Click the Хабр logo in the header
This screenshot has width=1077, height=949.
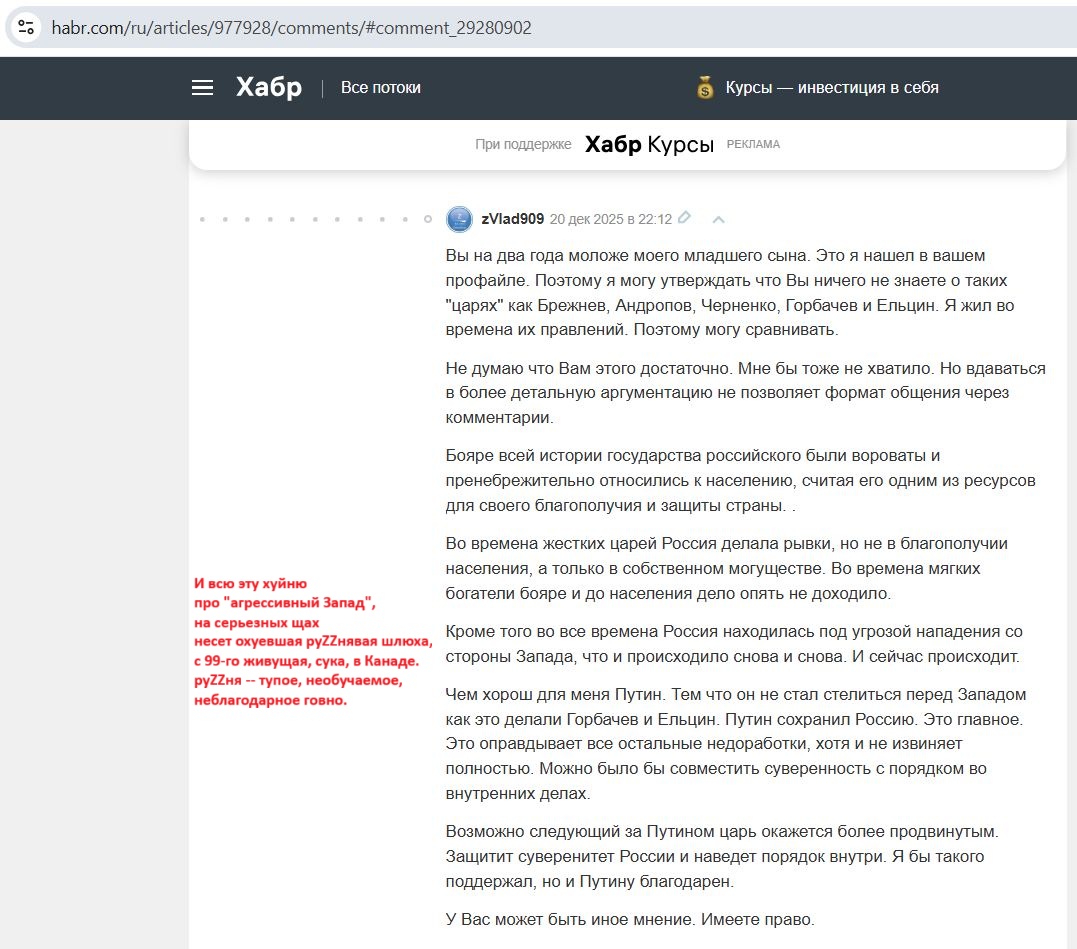click(268, 88)
